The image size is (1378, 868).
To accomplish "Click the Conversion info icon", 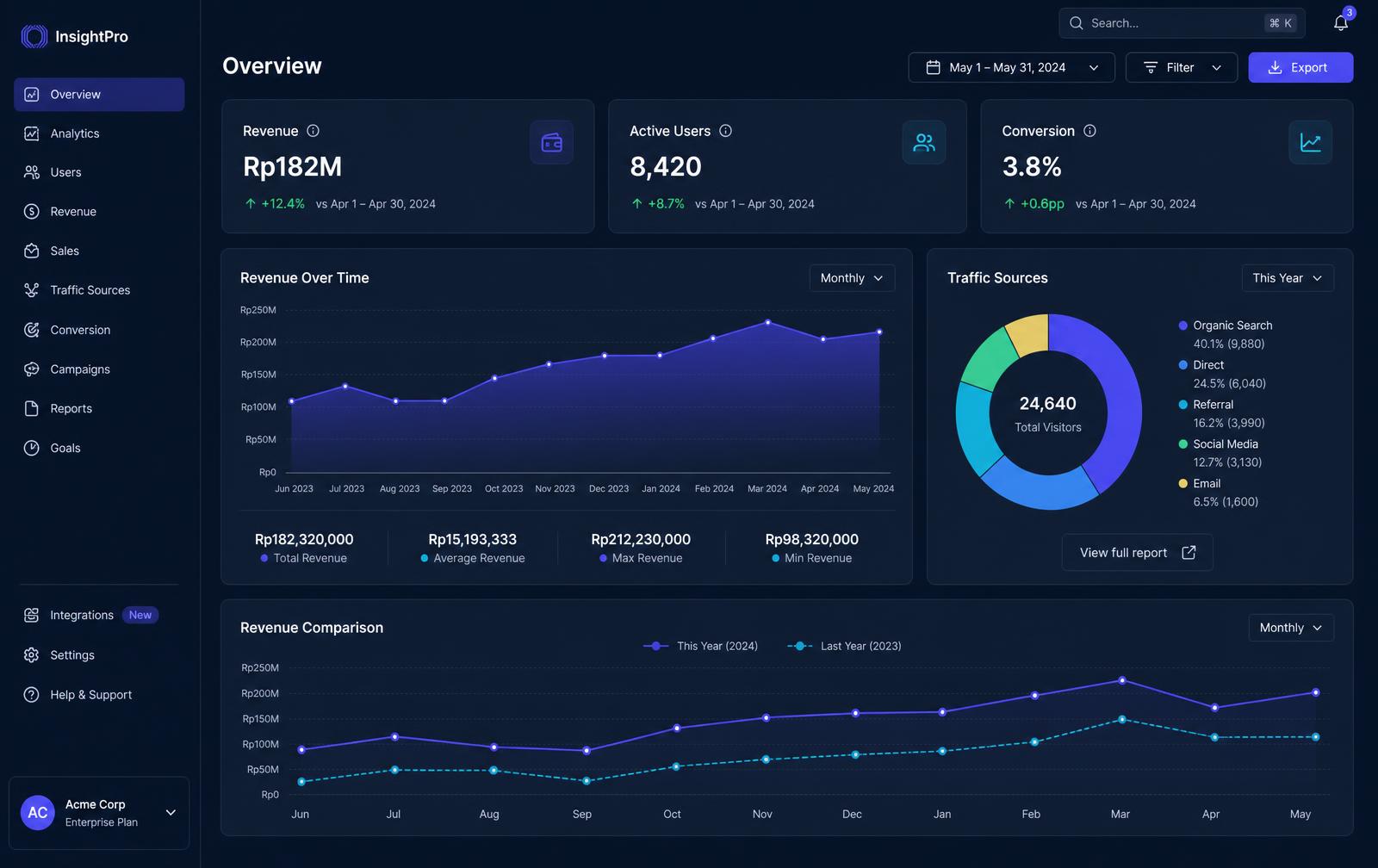I will pos(1090,131).
